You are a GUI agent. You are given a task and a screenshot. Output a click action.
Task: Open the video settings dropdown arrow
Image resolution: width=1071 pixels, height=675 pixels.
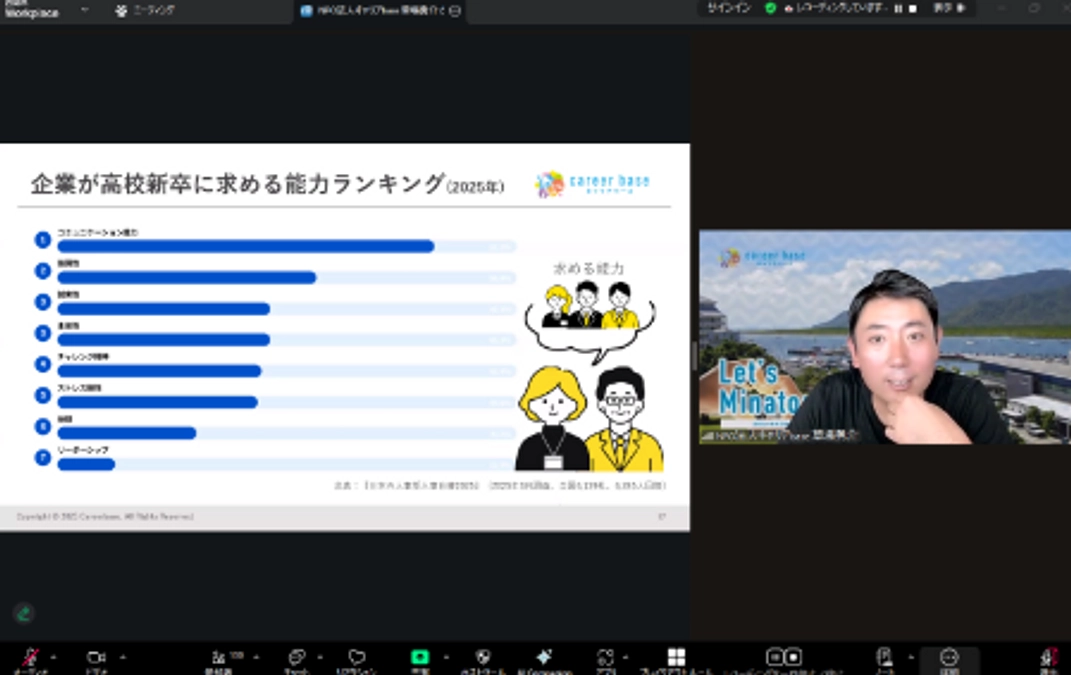(x=122, y=658)
